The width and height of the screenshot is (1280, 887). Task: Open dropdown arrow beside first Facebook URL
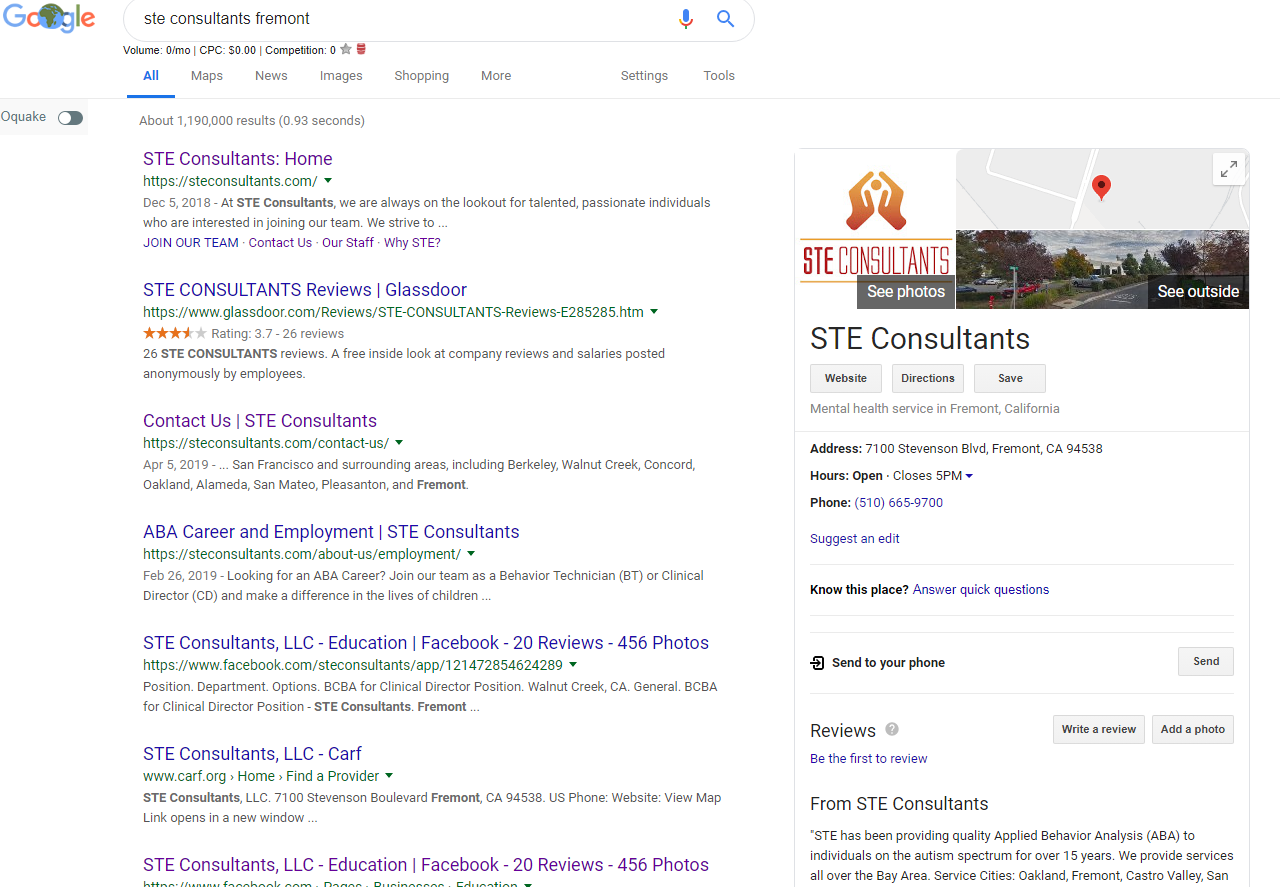573,664
